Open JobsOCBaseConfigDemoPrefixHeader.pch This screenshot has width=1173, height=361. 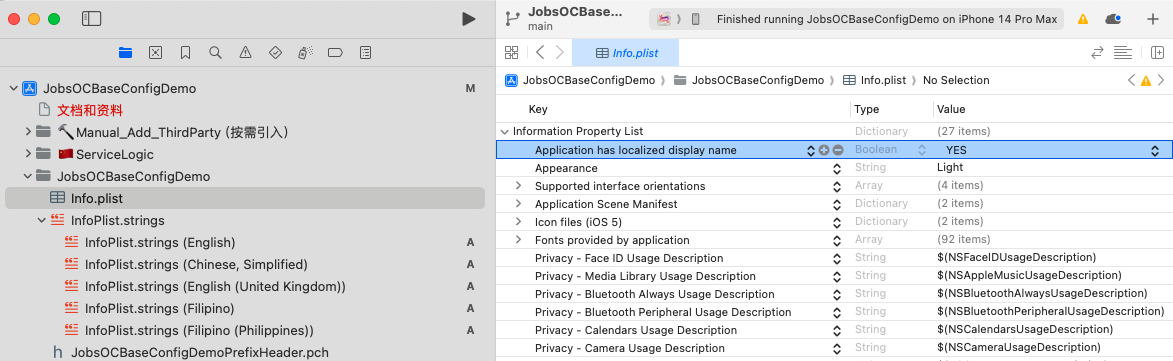click(200, 352)
